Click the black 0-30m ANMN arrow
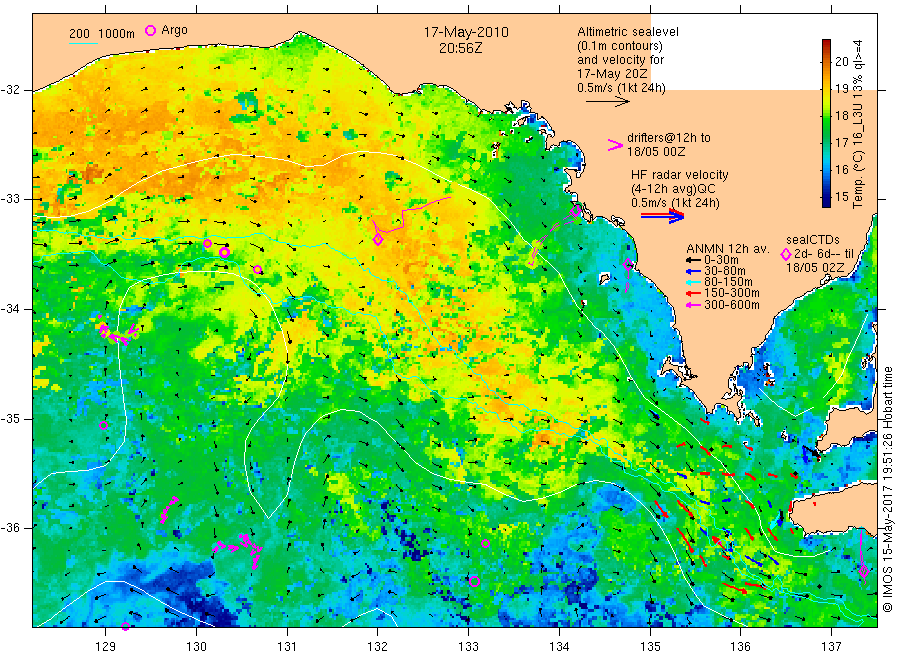 pos(693,260)
